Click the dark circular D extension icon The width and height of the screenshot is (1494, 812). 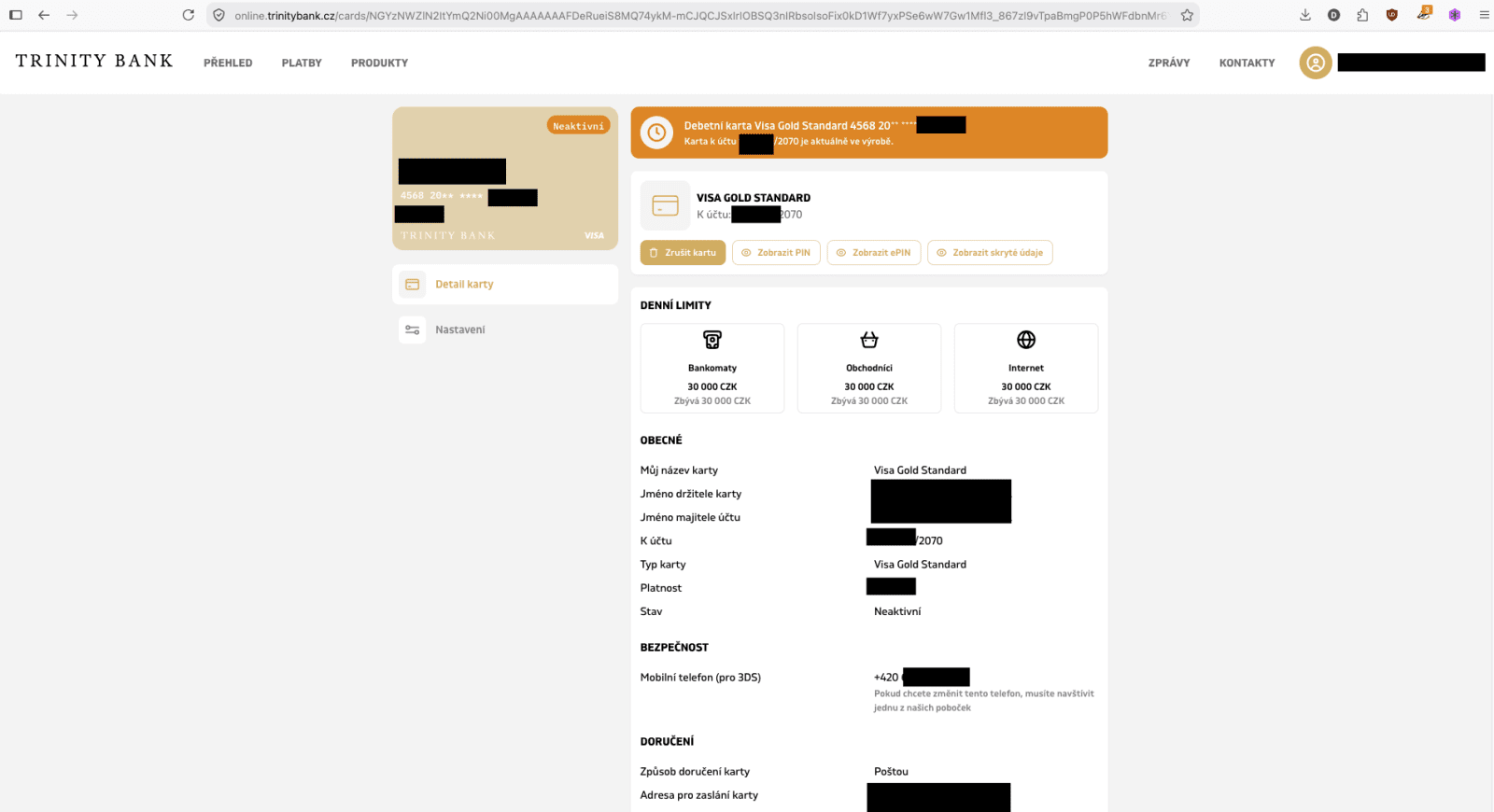(1333, 15)
